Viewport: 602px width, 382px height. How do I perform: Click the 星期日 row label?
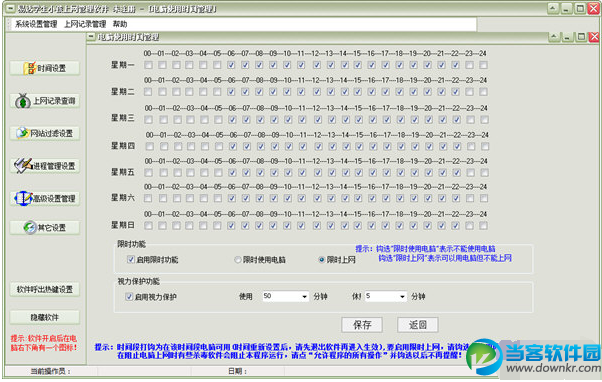pos(123,225)
